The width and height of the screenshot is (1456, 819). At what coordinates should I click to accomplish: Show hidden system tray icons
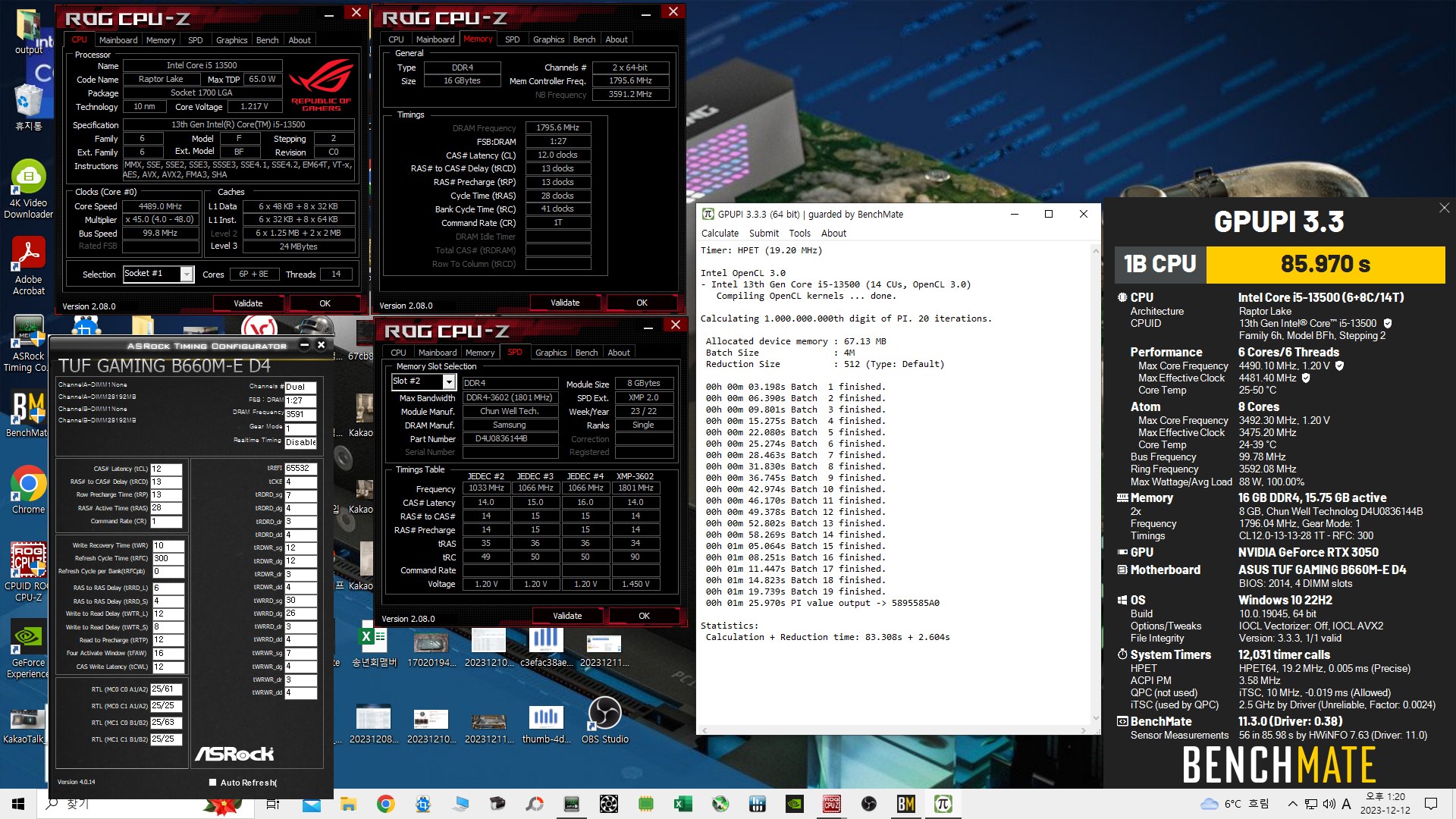point(1292,804)
